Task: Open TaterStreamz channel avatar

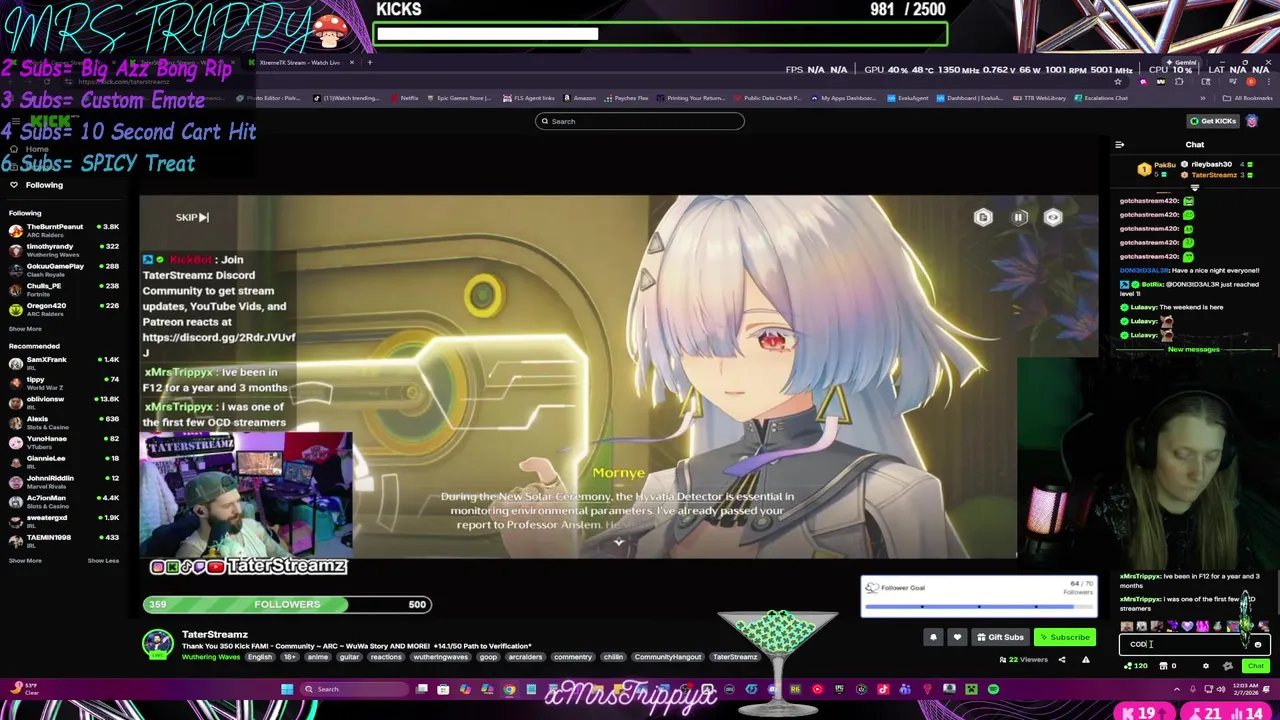Action: [x=157, y=644]
